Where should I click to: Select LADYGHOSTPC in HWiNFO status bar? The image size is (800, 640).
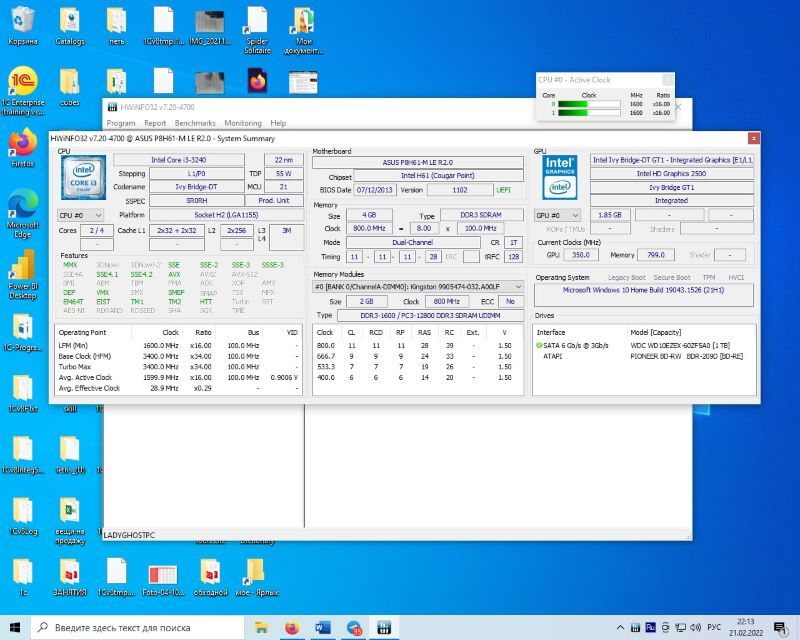click(129, 535)
